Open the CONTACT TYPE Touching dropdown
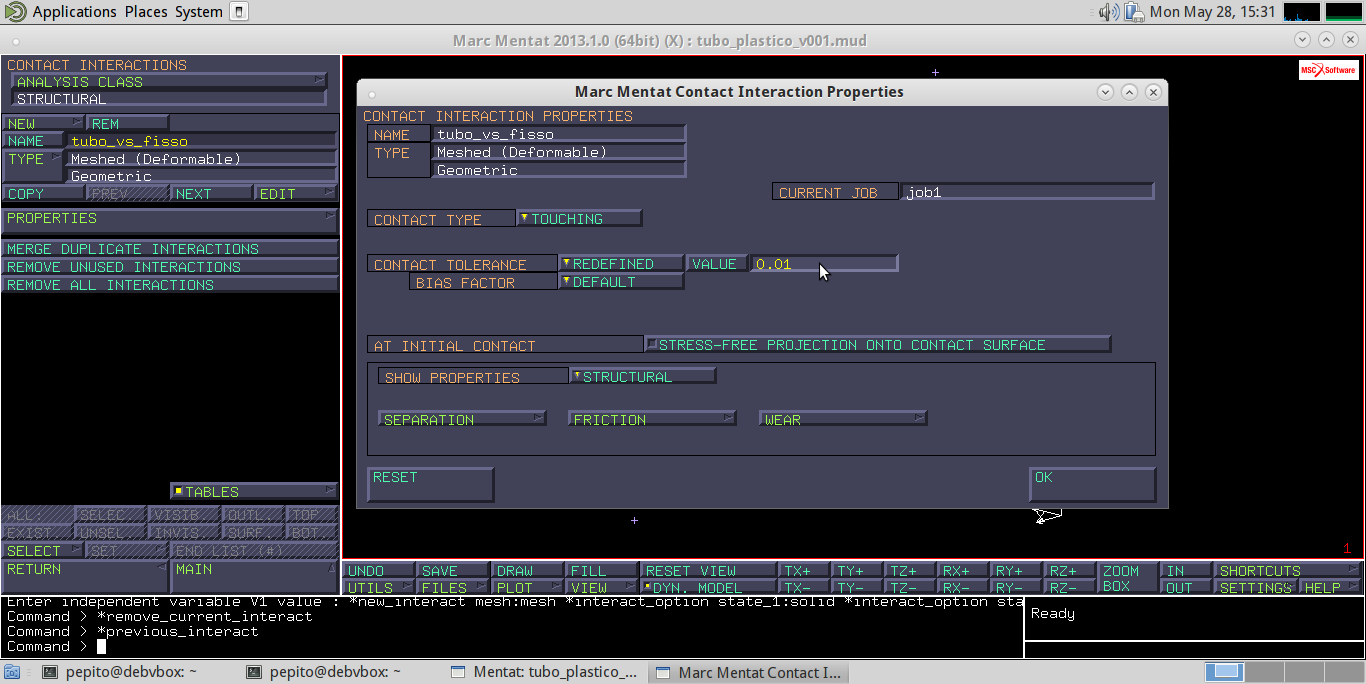1366x684 pixels. 579,218
